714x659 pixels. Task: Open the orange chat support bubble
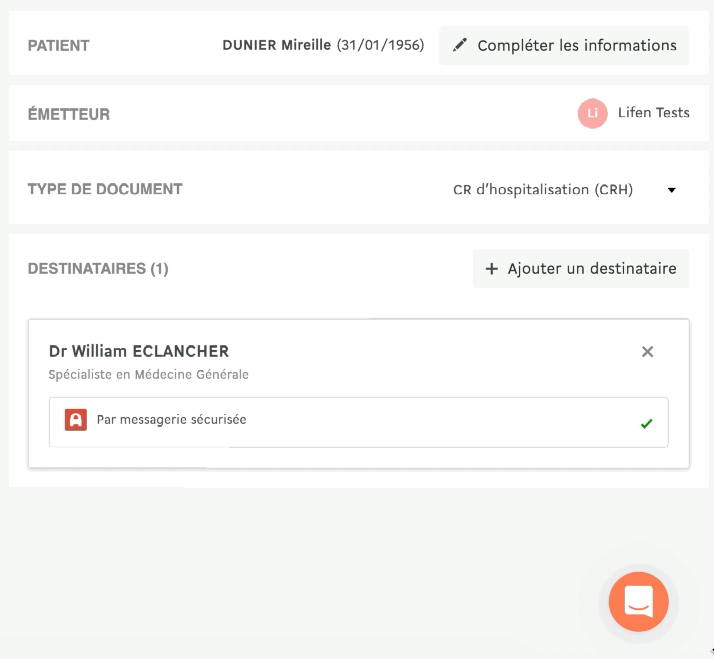click(638, 602)
